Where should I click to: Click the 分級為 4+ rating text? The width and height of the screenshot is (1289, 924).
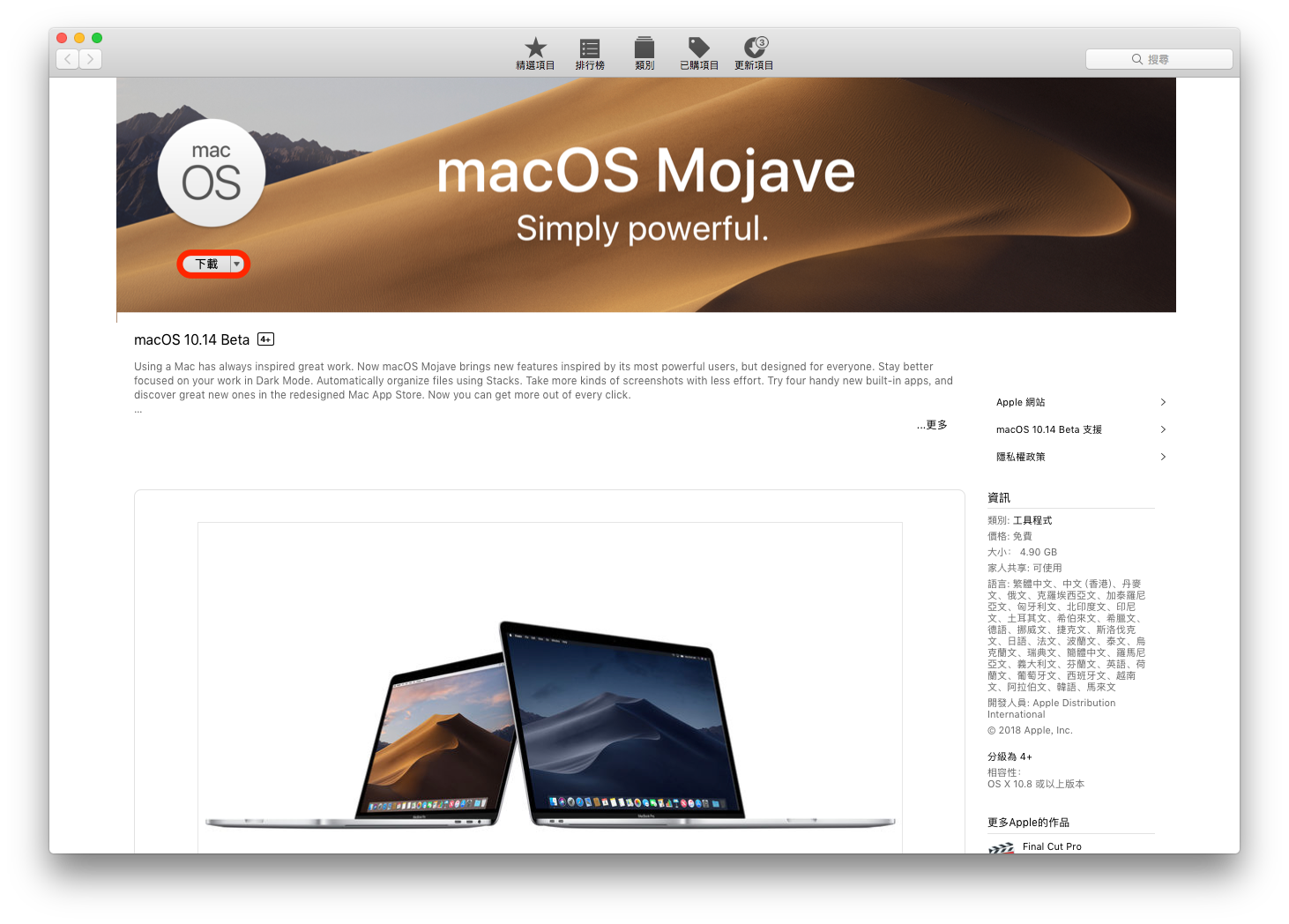click(x=1010, y=756)
